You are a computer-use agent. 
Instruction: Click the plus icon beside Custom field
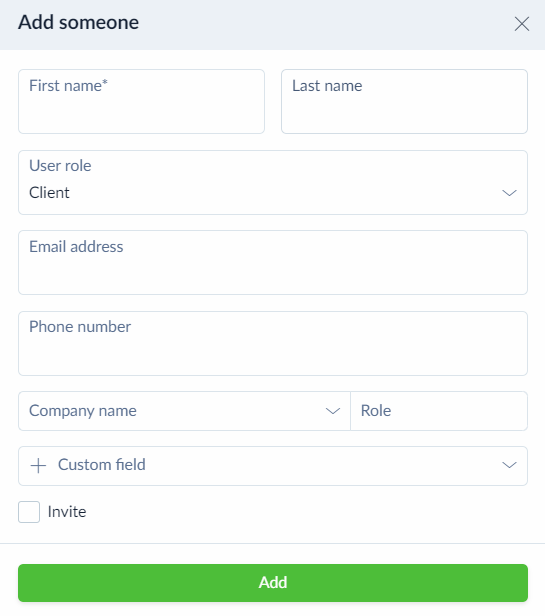pyautogui.click(x=38, y=466)
